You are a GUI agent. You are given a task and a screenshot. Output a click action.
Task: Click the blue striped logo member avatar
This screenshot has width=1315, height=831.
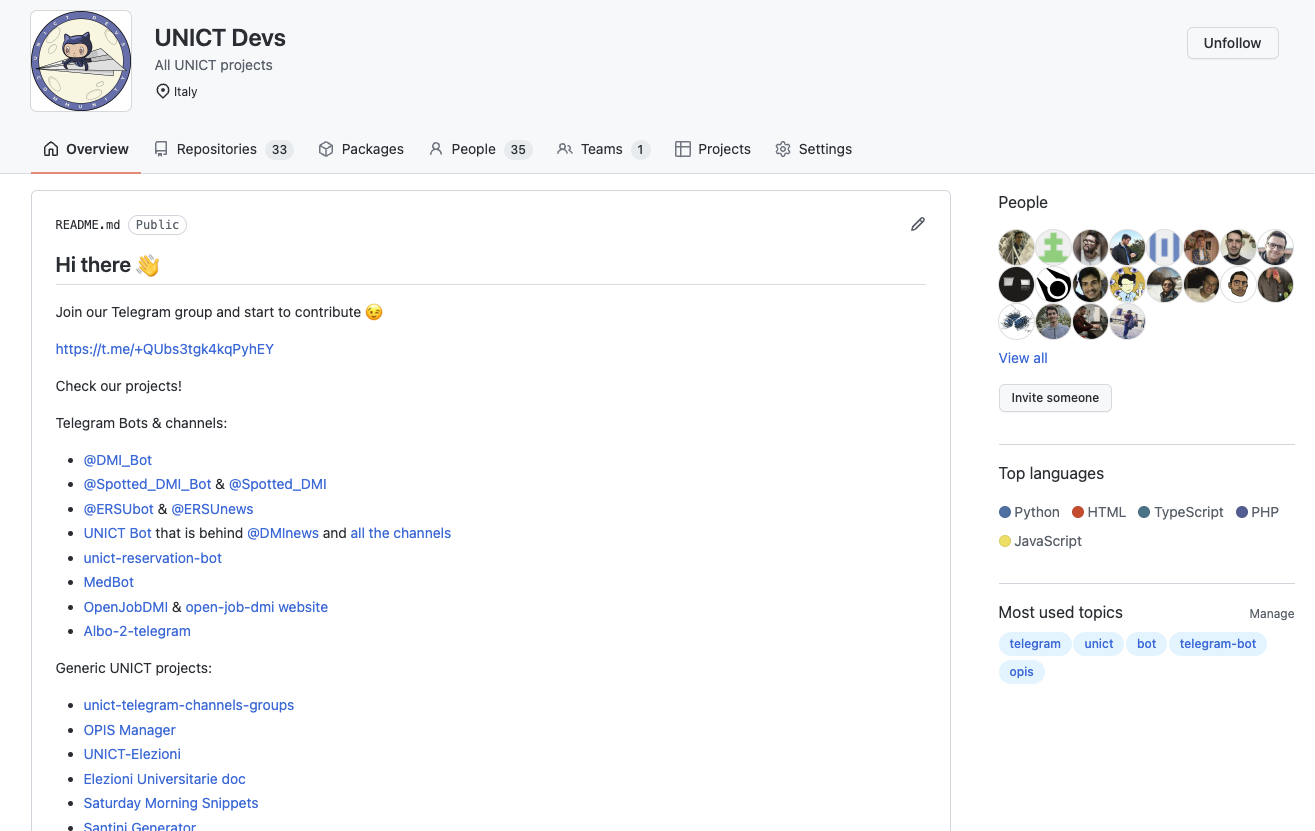point(1164,247)
